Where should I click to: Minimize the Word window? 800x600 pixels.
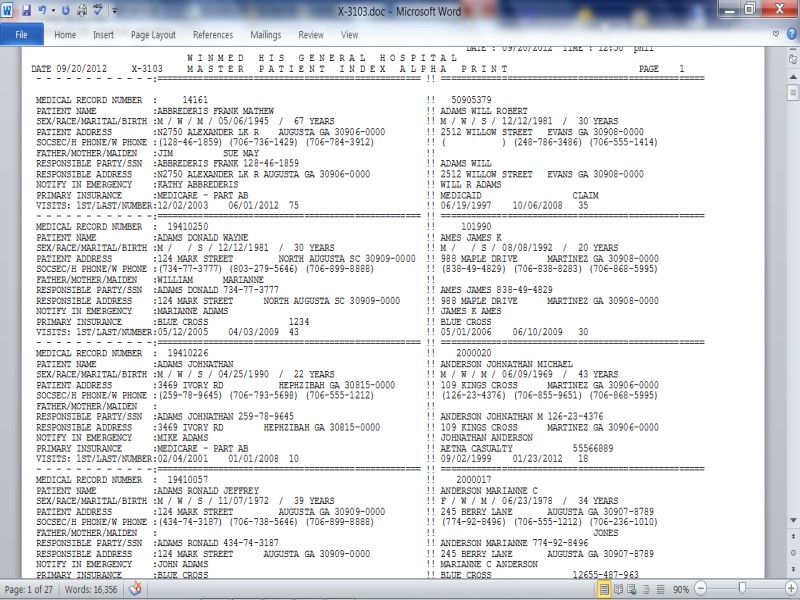tap(731, 10)
